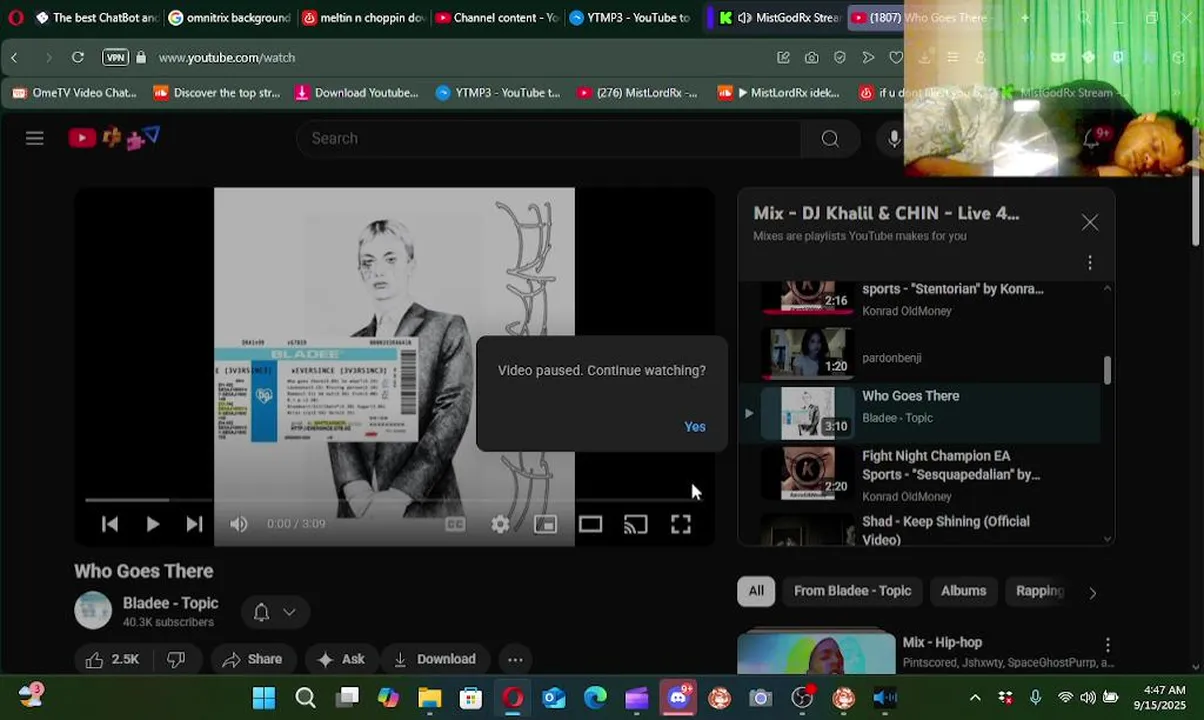Screen dimensions: 1204x720
Task: Toggle closed captions on the player
Action: coord(455,524)
